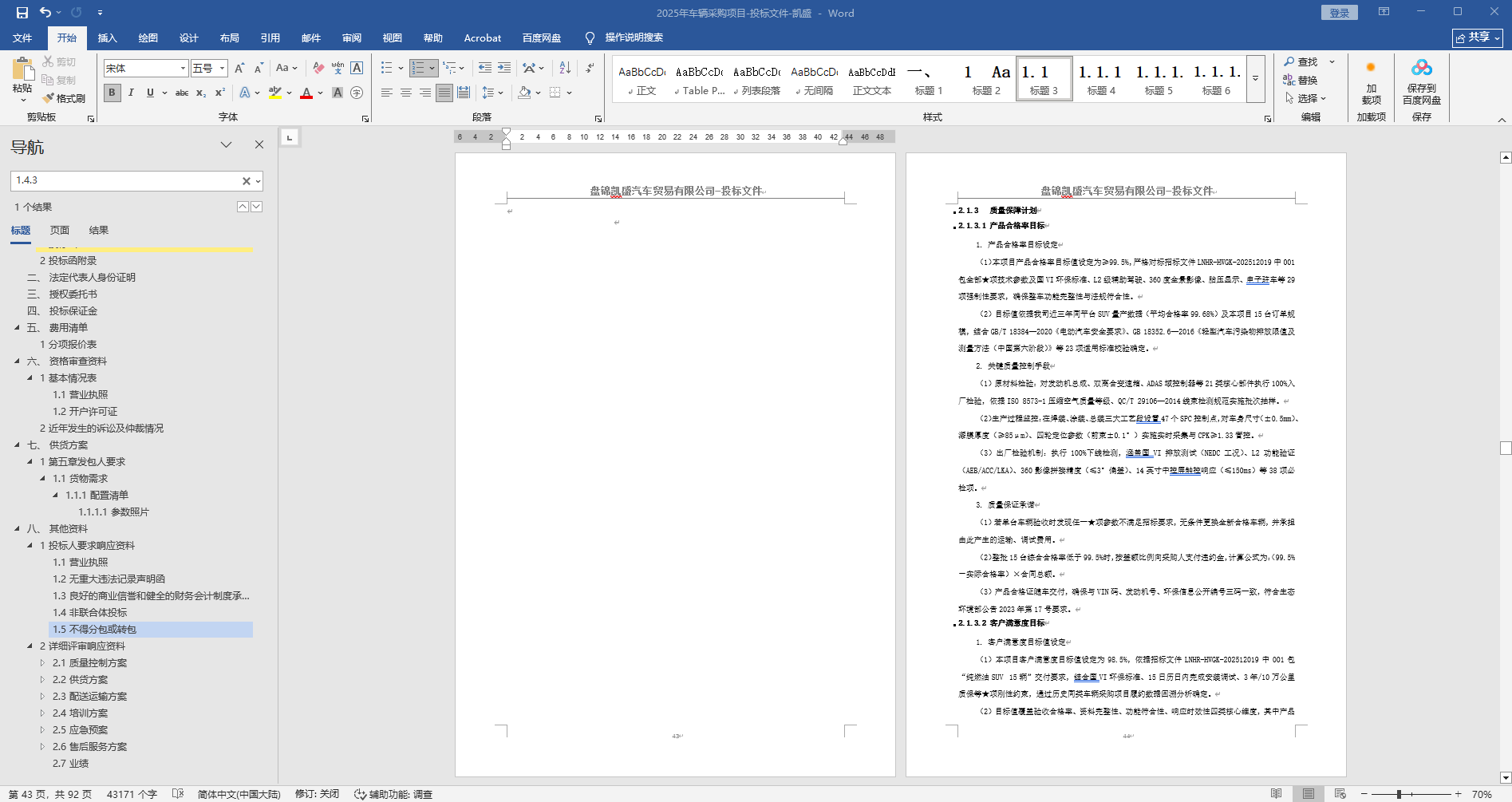Open the 插入 ribbon tab
The height and width of the screenshot is (802, 1512).
[x=107, y=38]
